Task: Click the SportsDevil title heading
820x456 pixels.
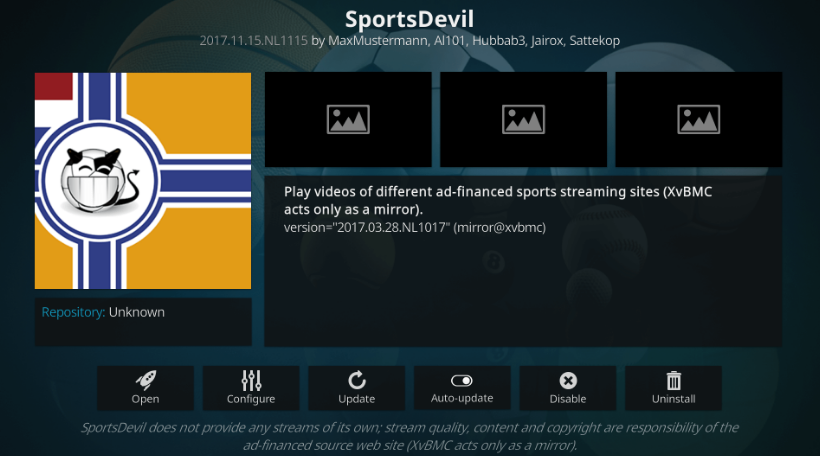Action: pyautogui.click(x=409, y=19)
